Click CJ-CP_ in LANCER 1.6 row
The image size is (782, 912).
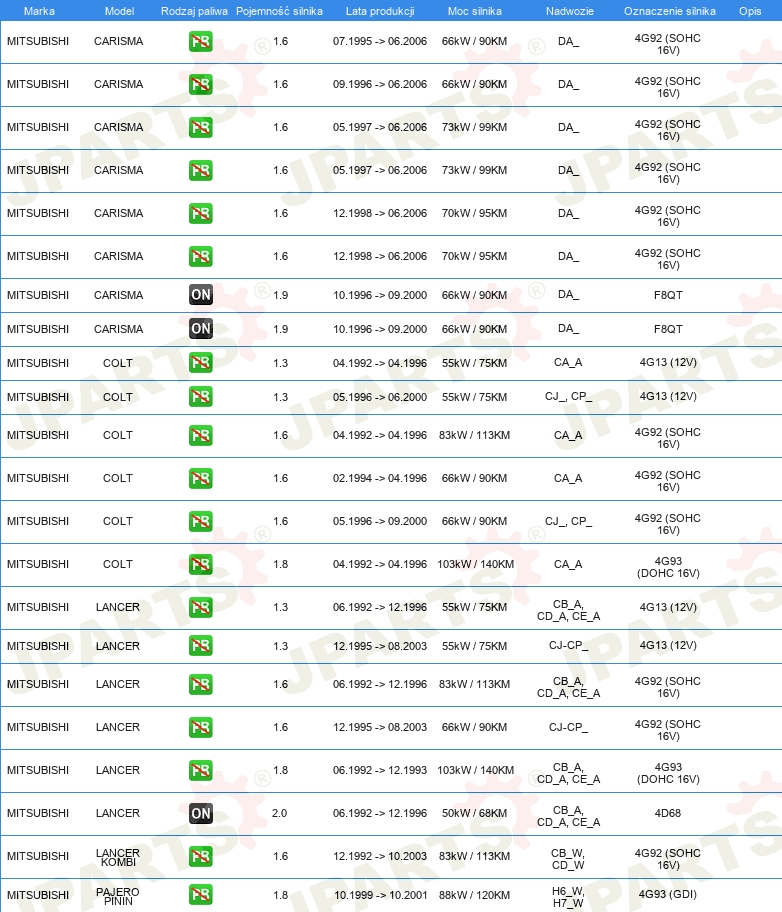coord(568,728)
